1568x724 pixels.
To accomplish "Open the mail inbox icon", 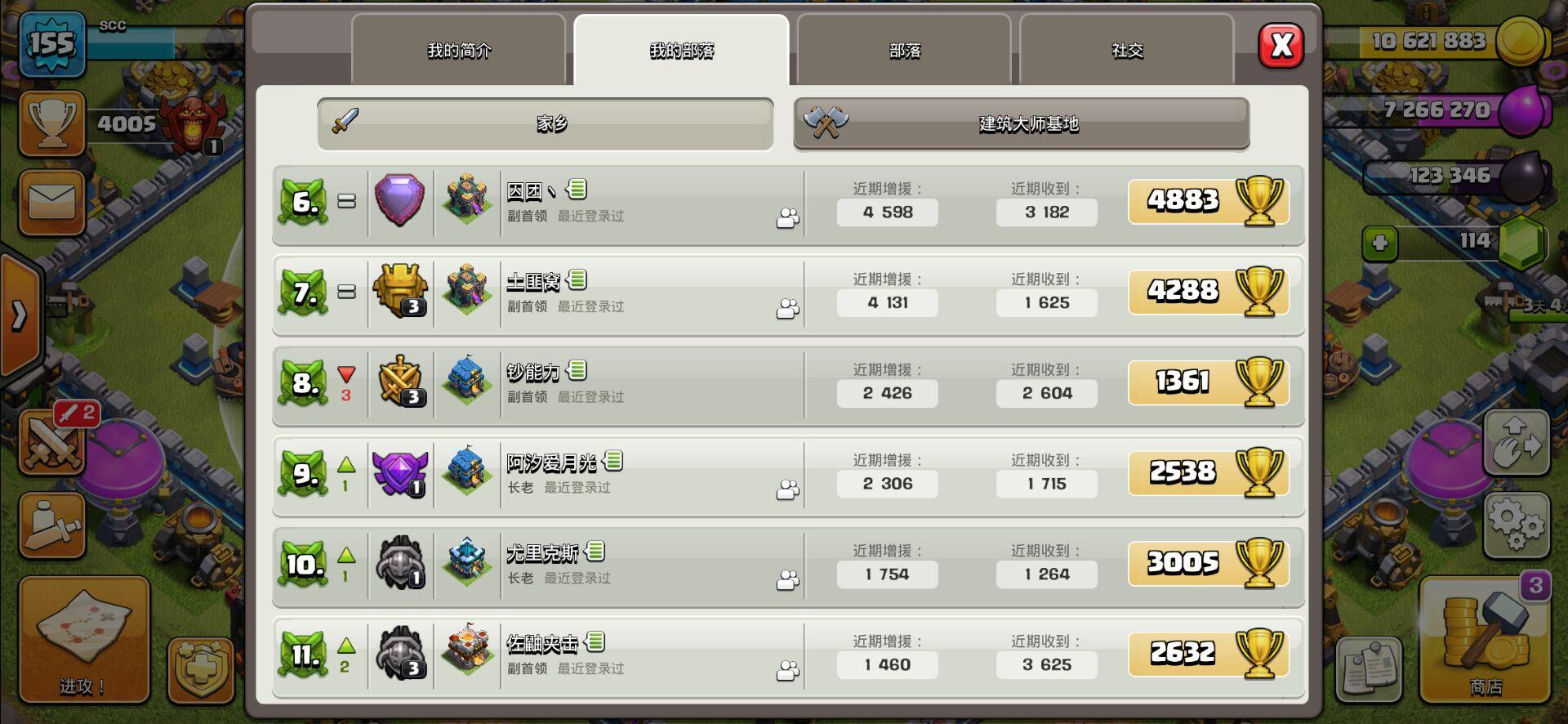I will click(52, 203).
